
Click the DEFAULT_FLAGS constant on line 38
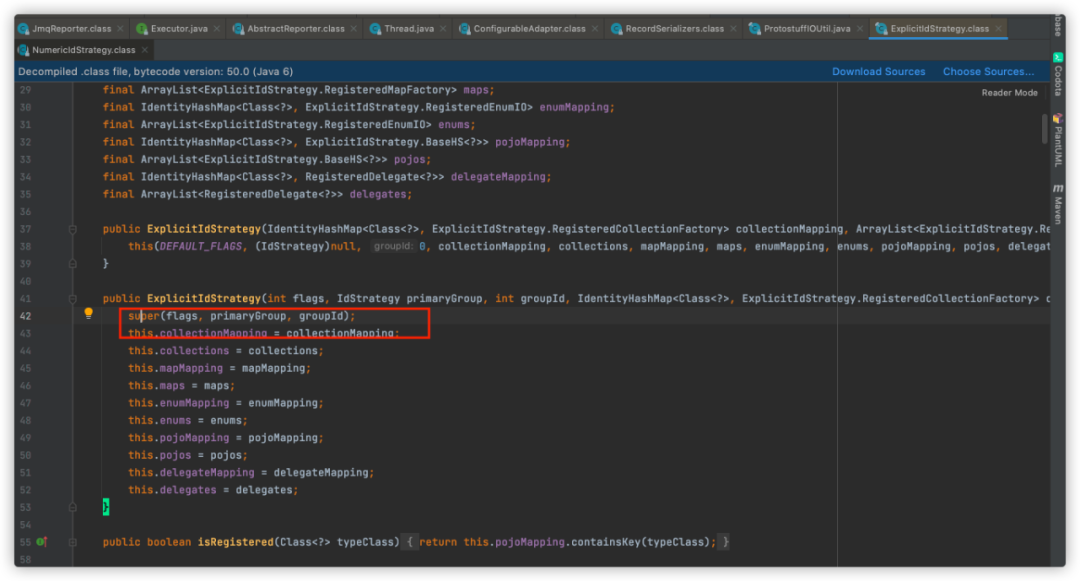[x=200, y=246]
